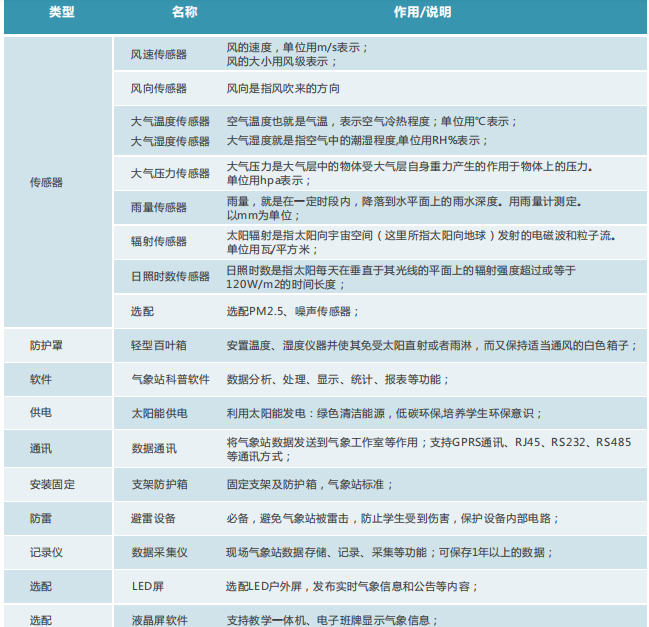Click description 风向是指风吹来的方向
Screen dimensions: 649x627
point(283,89)
